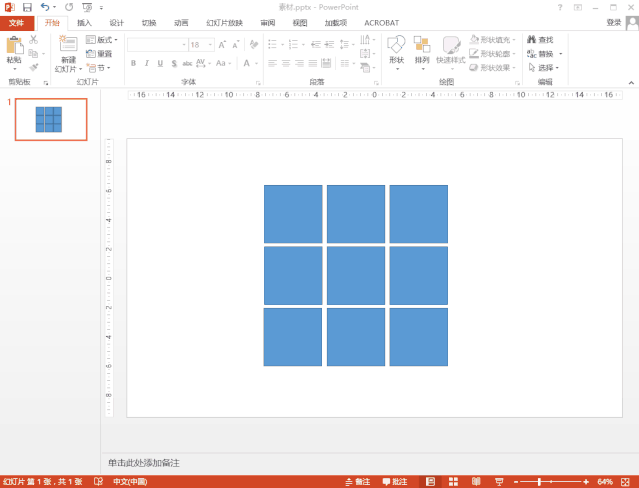Align text left
Image resolution: width=639 pixels, height=488 pixels.
click(x=273, y=63)
